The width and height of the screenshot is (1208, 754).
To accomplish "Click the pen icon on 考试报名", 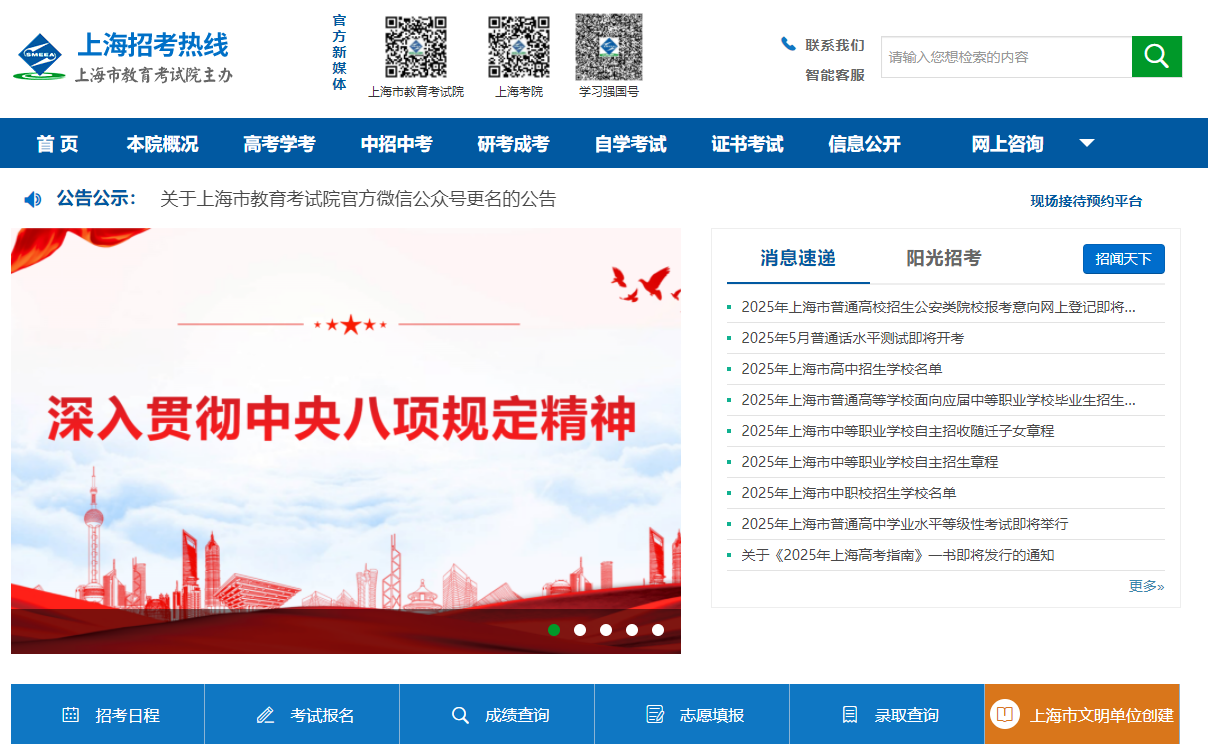I will click(x=265, y=714).
